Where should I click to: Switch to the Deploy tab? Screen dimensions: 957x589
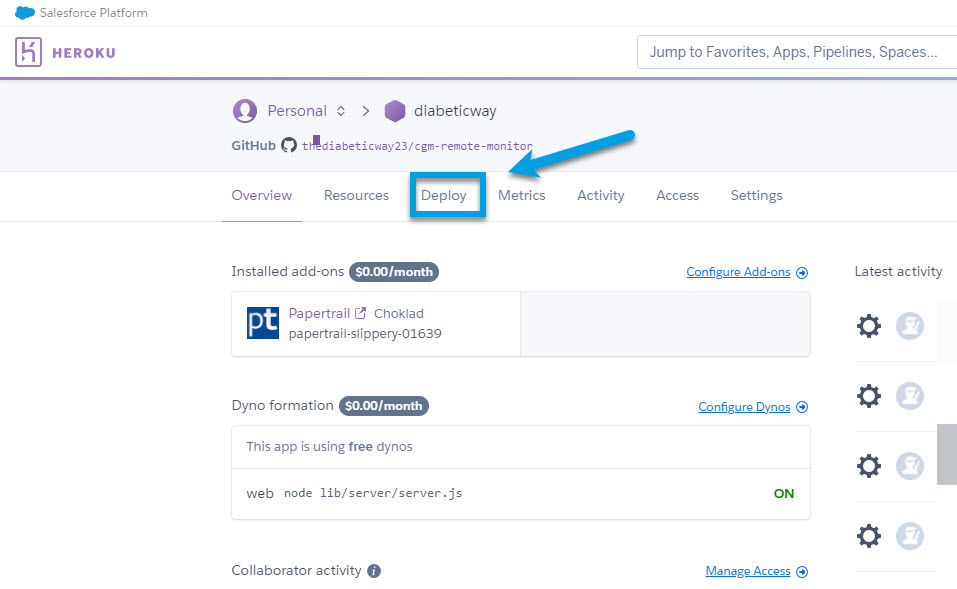point(444,195)
